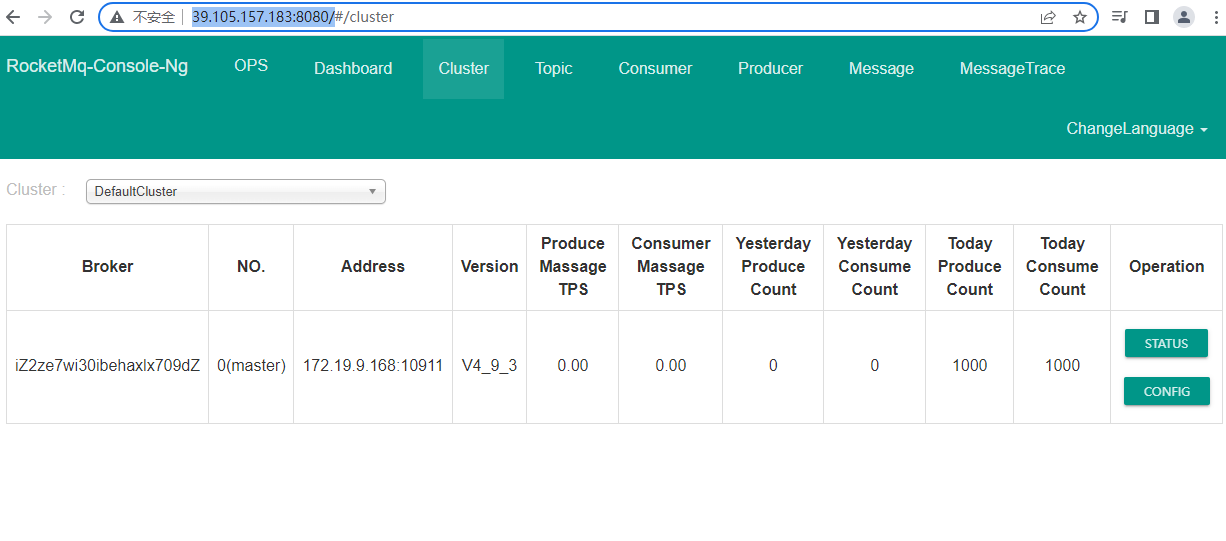The width and height of the screenshot is (1226, 541).
Task: Click Consumer Massage TPS header
Action: [x=671, y=266]
